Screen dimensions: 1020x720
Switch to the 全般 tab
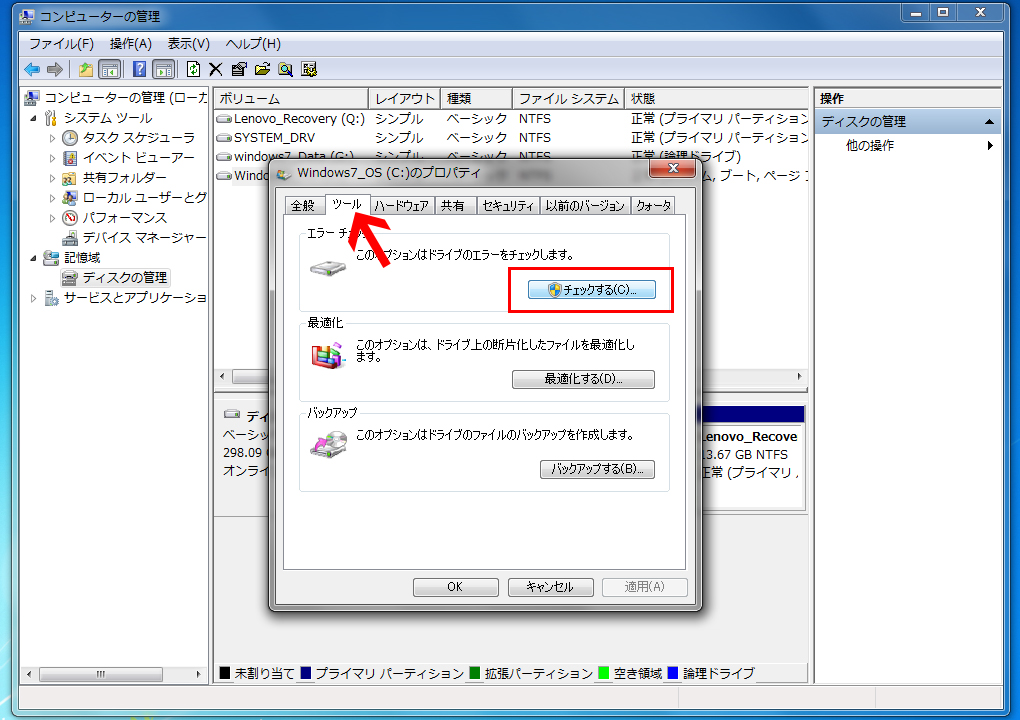(303, 206)
